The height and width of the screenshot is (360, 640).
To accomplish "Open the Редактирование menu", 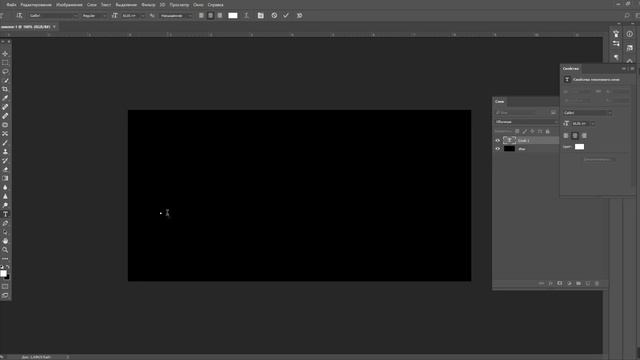I will coord(36,5).
